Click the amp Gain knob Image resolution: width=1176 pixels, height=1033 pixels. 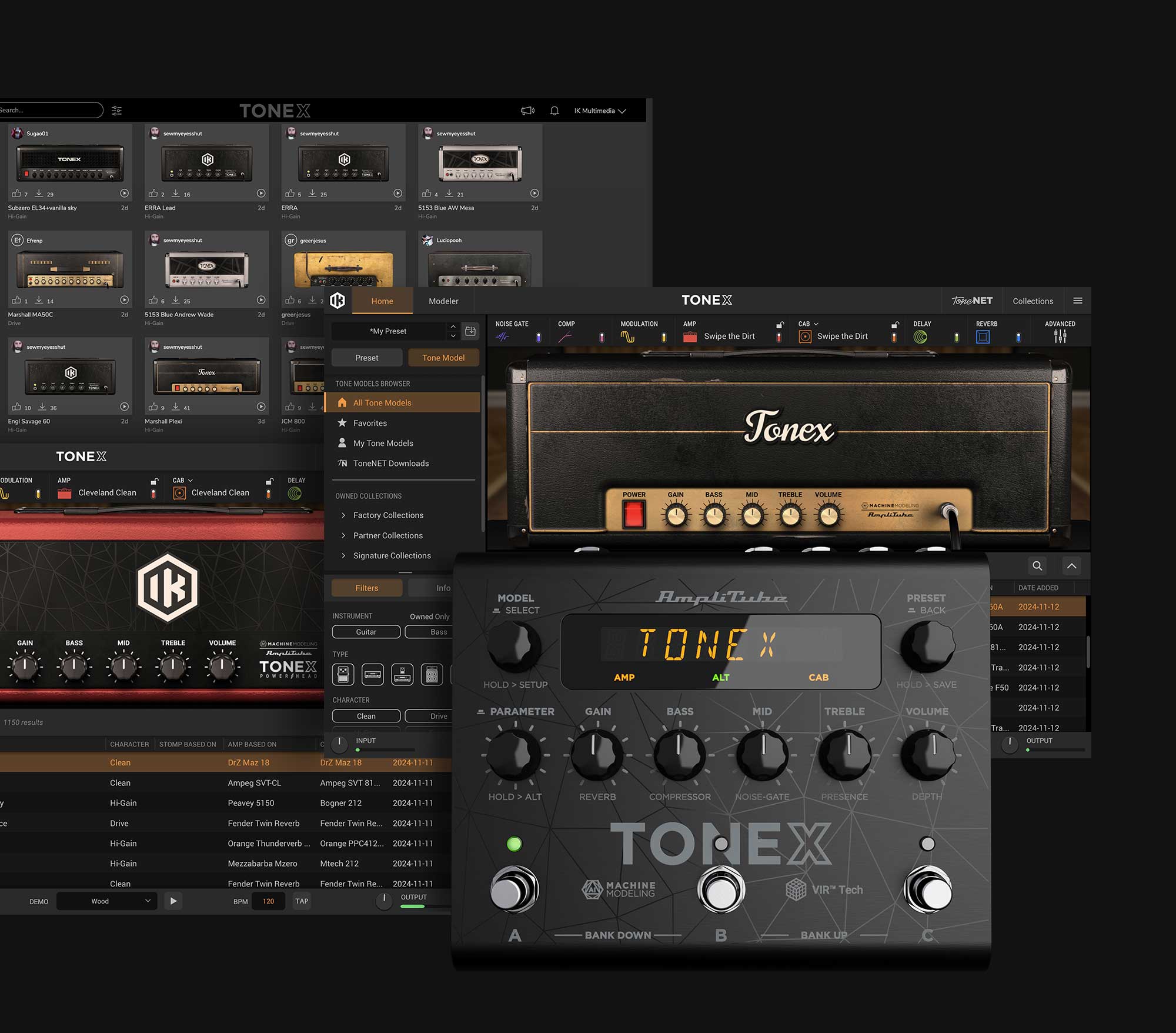676,516
